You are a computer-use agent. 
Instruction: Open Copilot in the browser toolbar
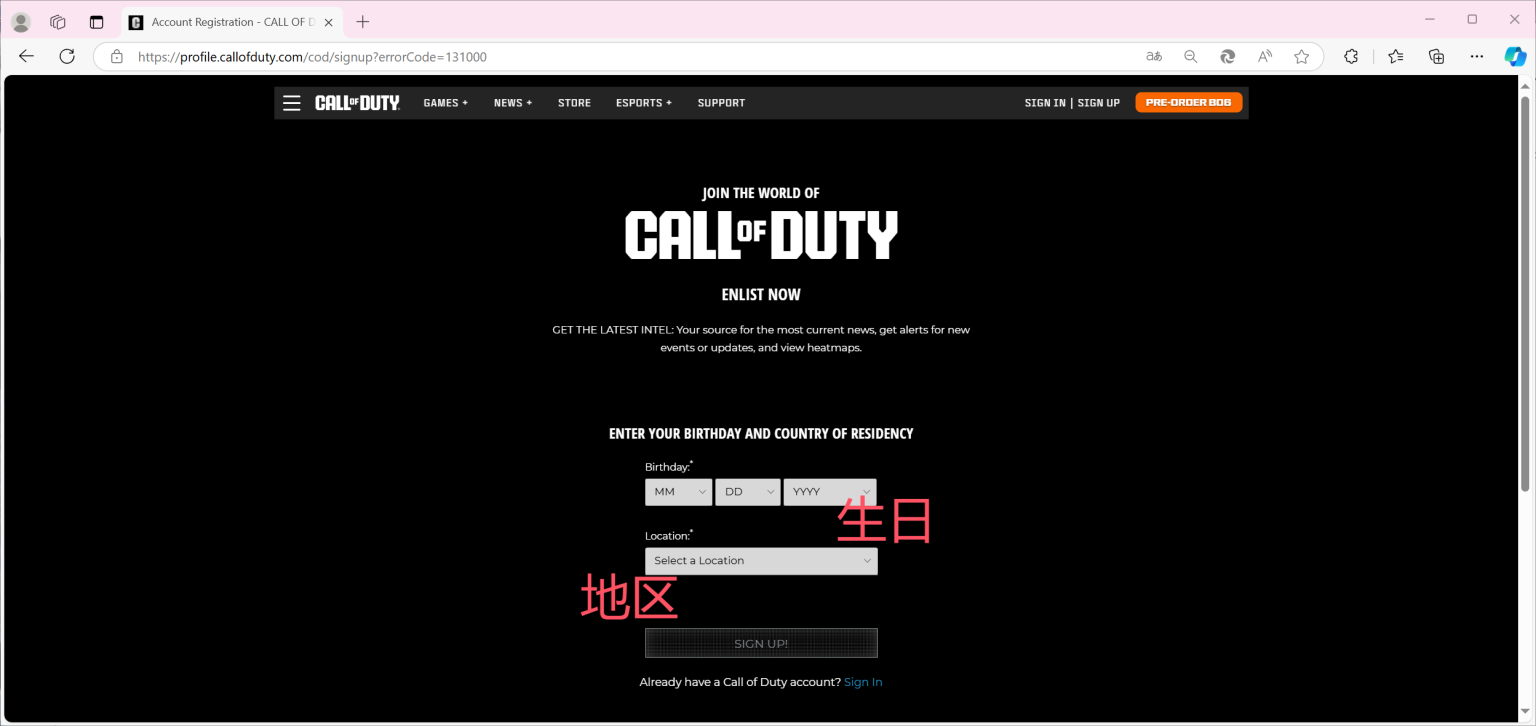tap(1517, 56)
